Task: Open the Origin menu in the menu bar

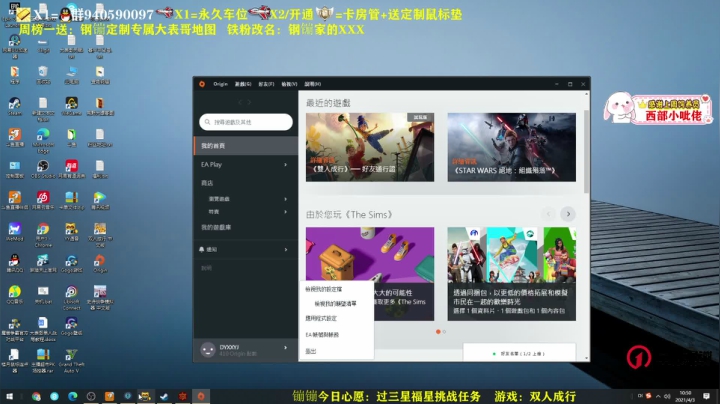Action: click(220, 84)
